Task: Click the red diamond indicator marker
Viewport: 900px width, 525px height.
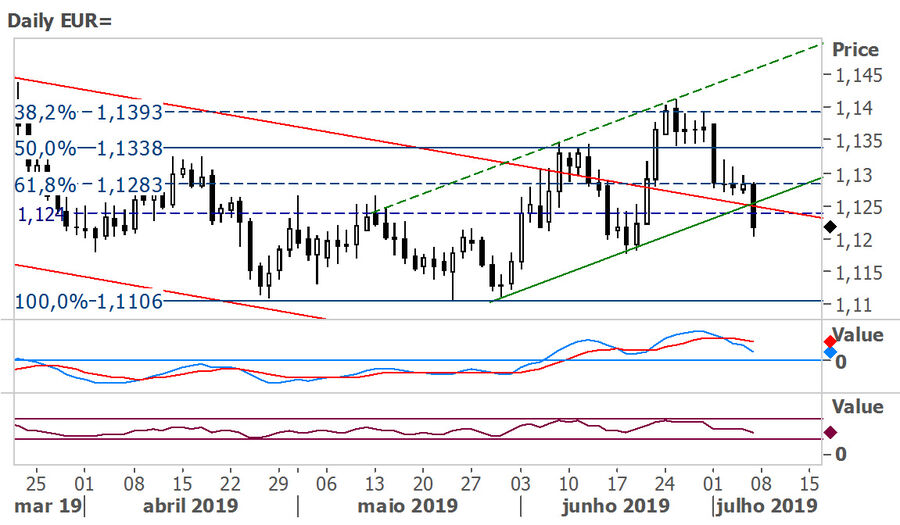Action: click(829, 341)
